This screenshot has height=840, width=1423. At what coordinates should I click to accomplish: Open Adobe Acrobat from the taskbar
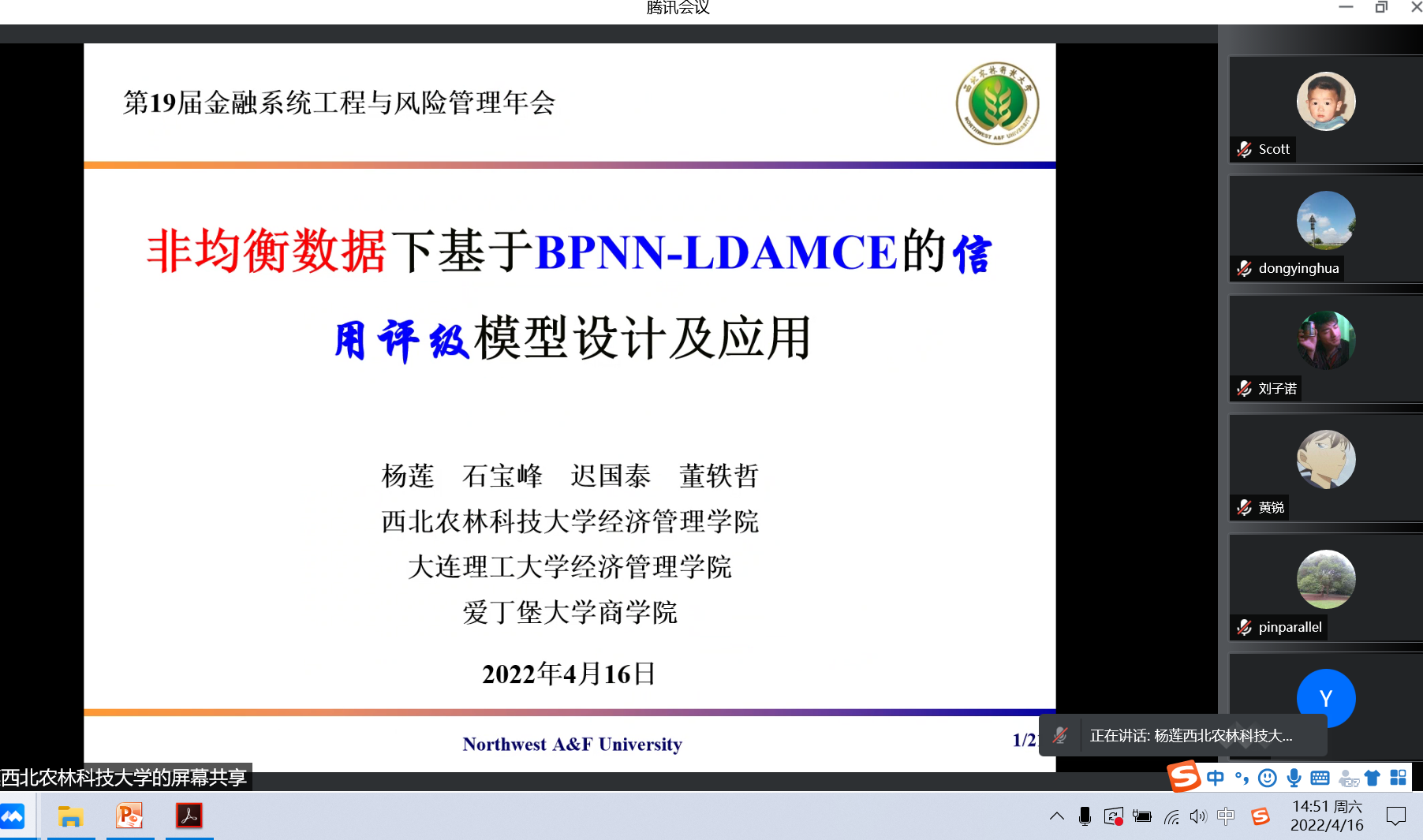pos(189,816)
